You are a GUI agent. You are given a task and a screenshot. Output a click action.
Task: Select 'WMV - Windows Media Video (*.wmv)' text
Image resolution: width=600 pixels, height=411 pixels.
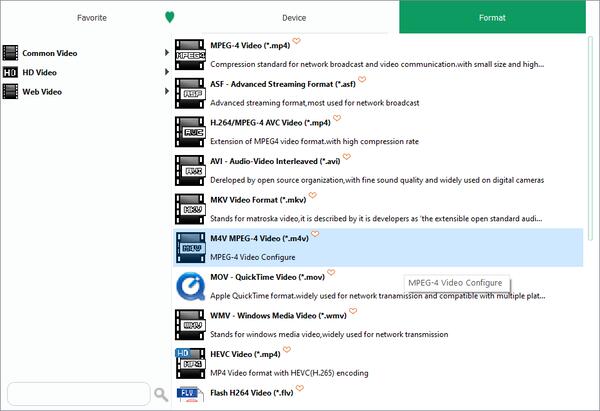tap(278, 316)
